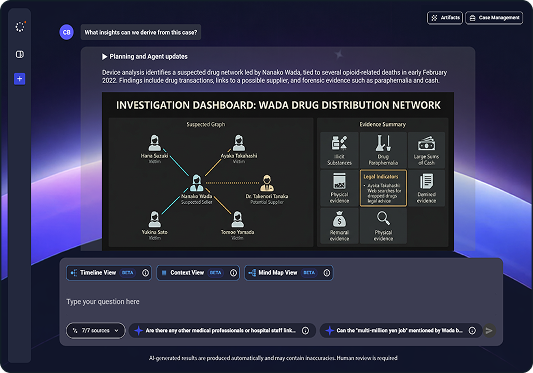The image size is (533, 373).
Task: Click the Suspected Graph heading
Action: click(206, 124)
